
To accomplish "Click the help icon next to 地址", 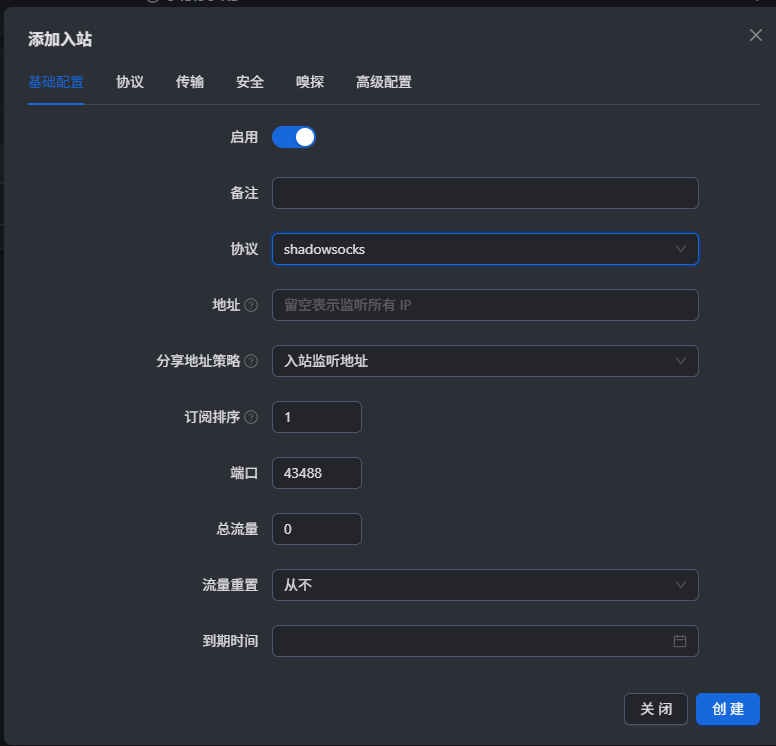I will pos(251,305).
